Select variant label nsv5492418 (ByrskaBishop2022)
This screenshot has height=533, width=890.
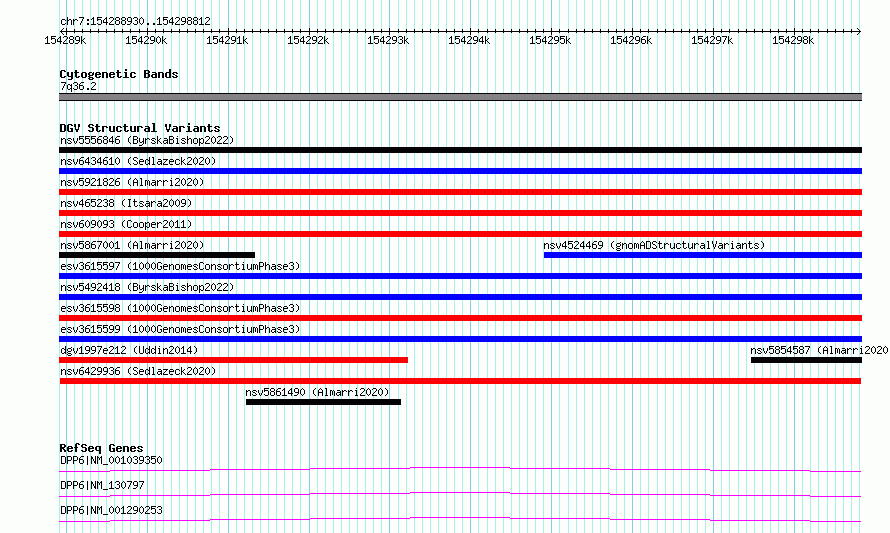pyautogui.click(x=147, y=287)
